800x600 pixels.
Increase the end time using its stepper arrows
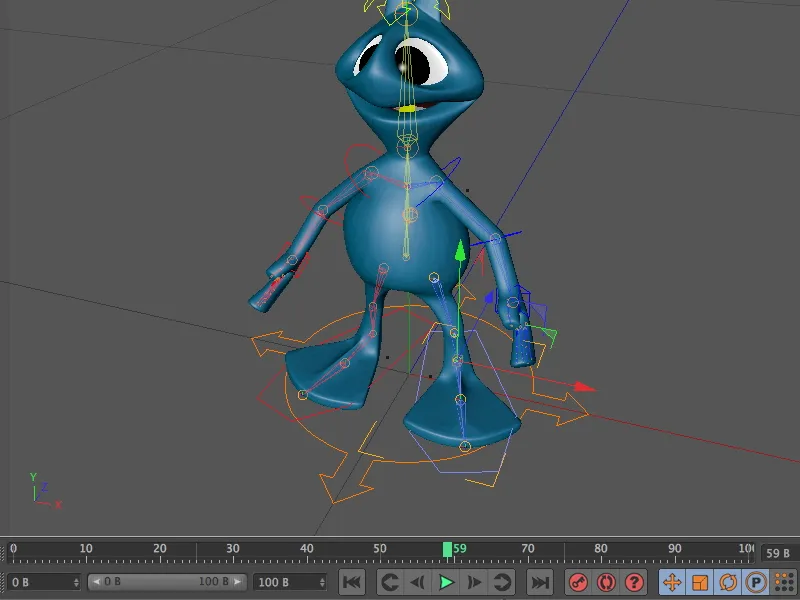[x=322, y=580]
